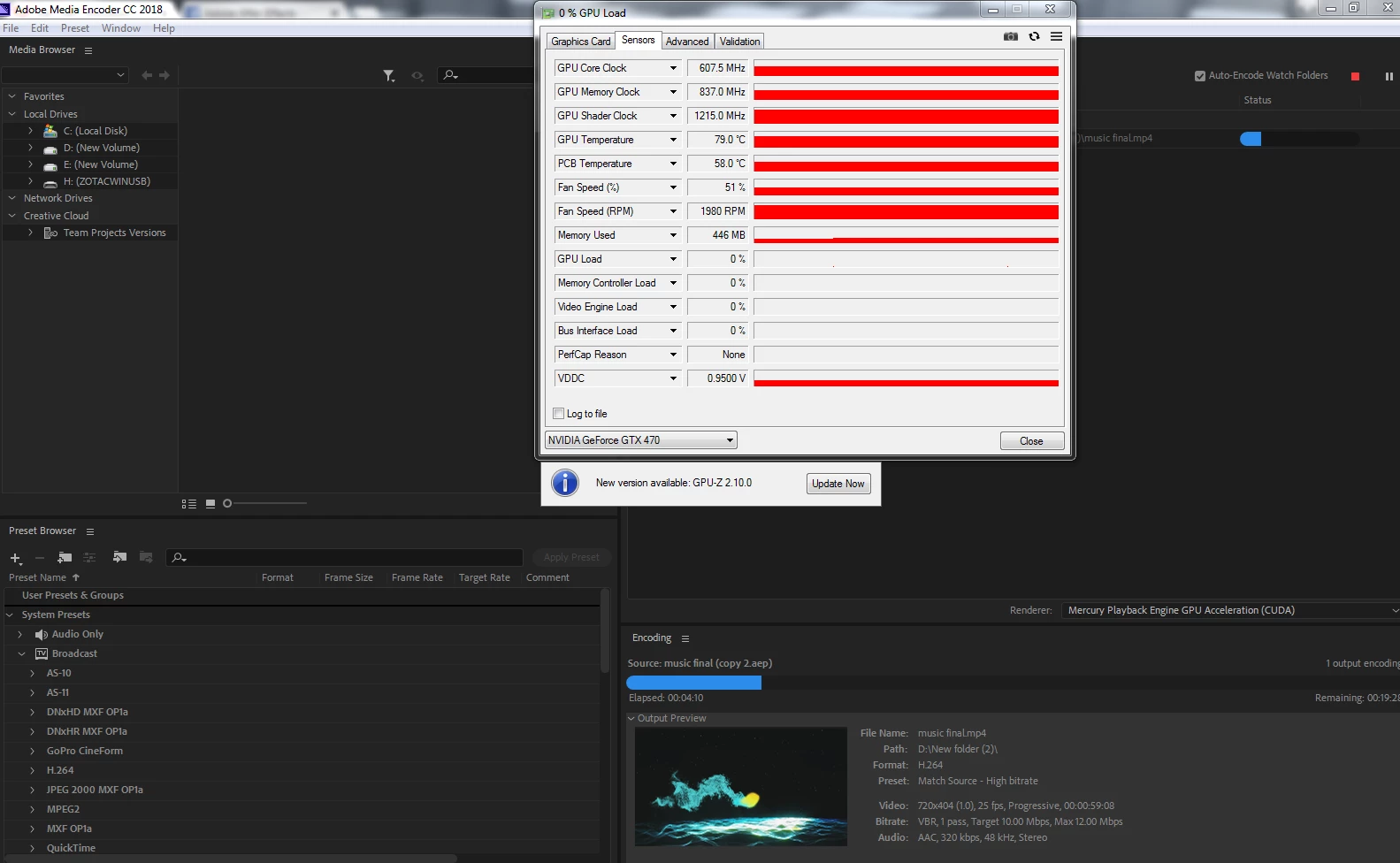Toggle Auto-Encode Watch Folders checkbox

click(1200, 76)
